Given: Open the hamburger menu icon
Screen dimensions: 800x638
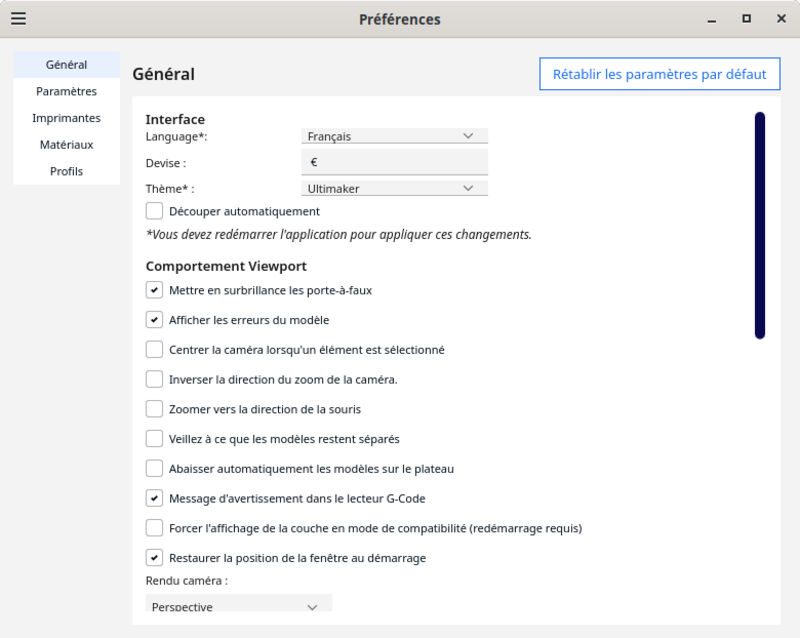Looking at the screenshot, I should [18, 18].
